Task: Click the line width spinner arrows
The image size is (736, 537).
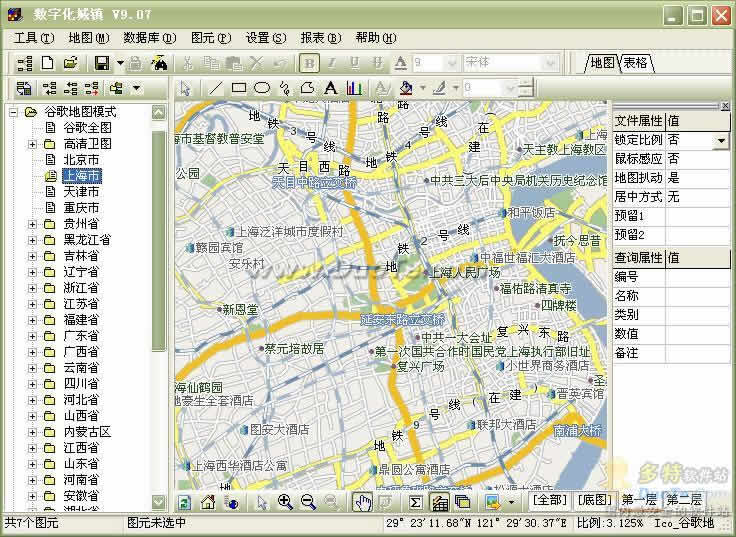Action: [x=528, y=88]
